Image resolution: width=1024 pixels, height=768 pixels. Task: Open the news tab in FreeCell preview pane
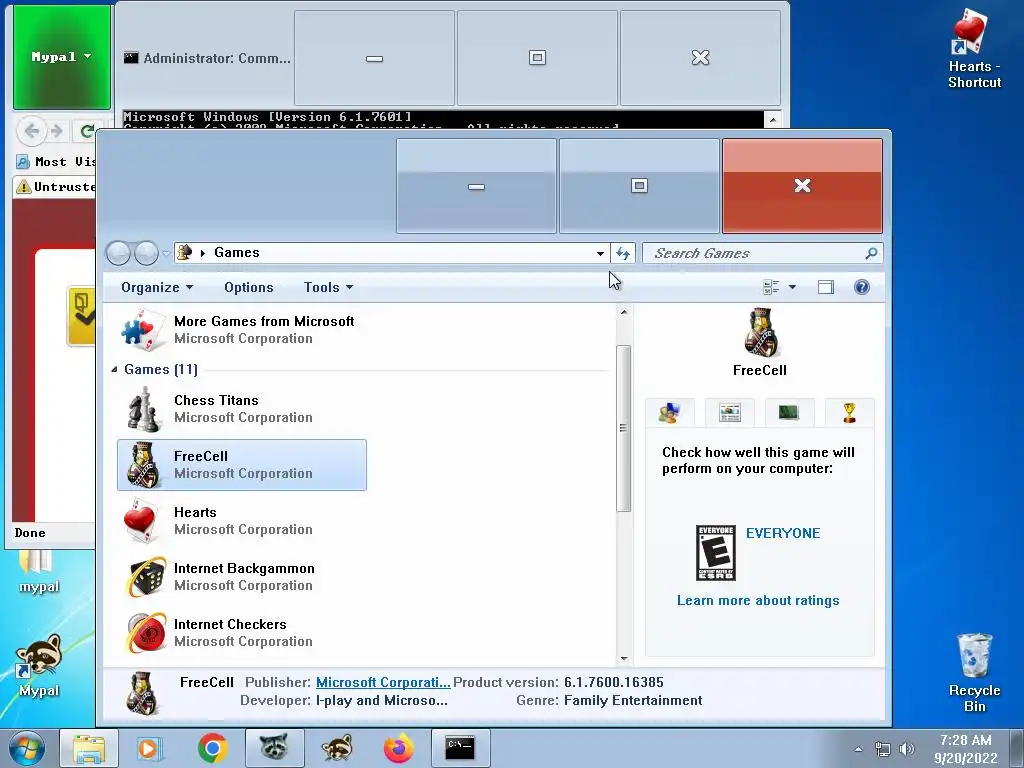pyautogui.click(x=729, y=413)
